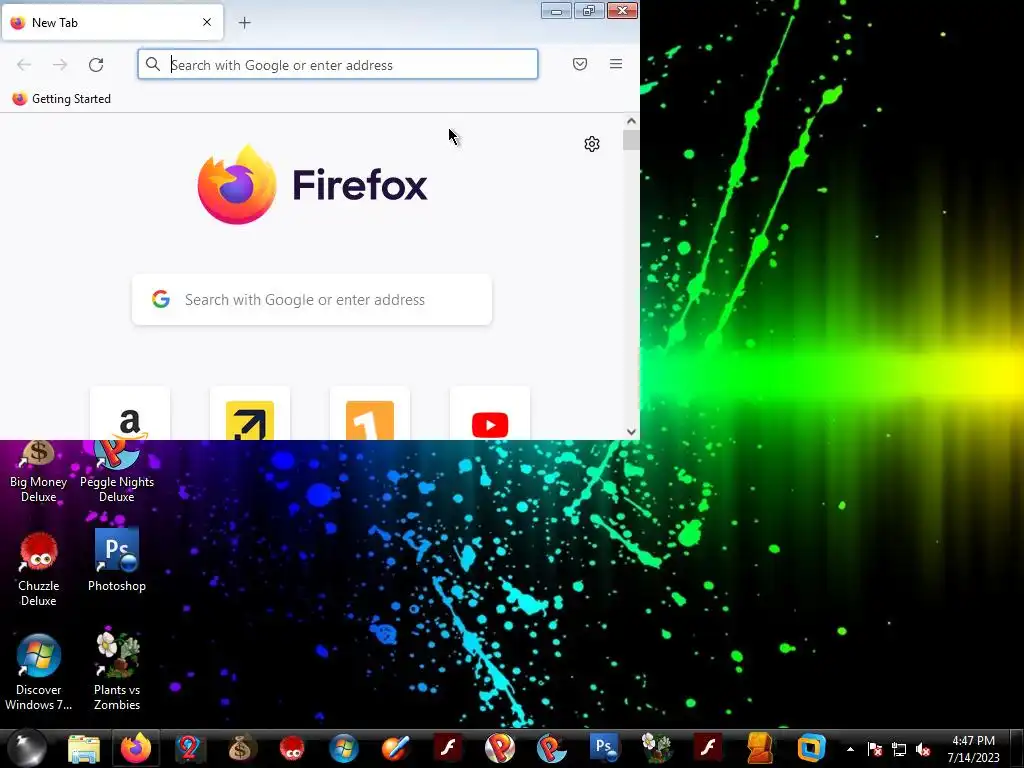
Task: Focus the address bar search field
Action: 338,65
